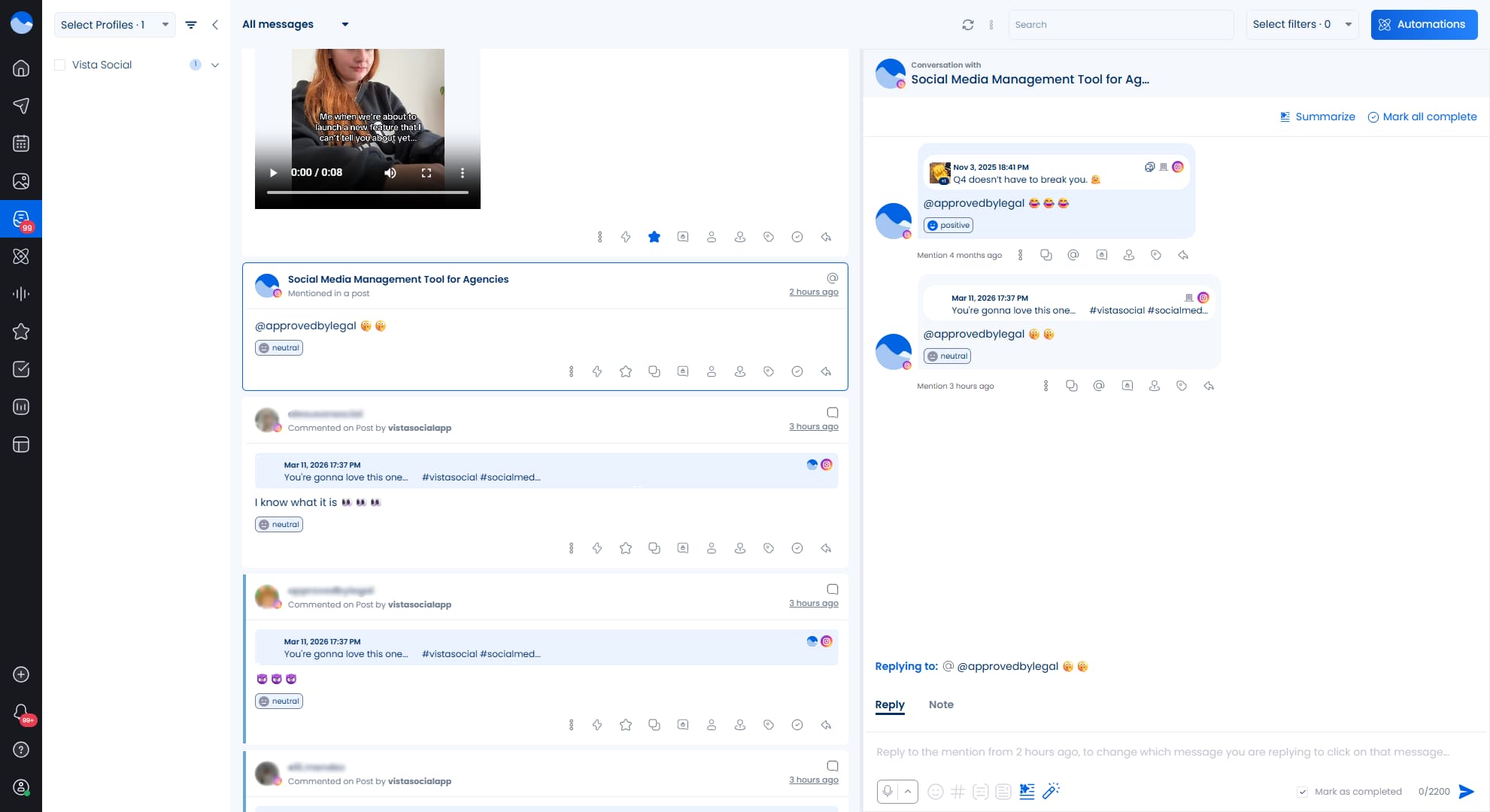Click the emoji picker icon in reply toolbar

click(936, 792)
